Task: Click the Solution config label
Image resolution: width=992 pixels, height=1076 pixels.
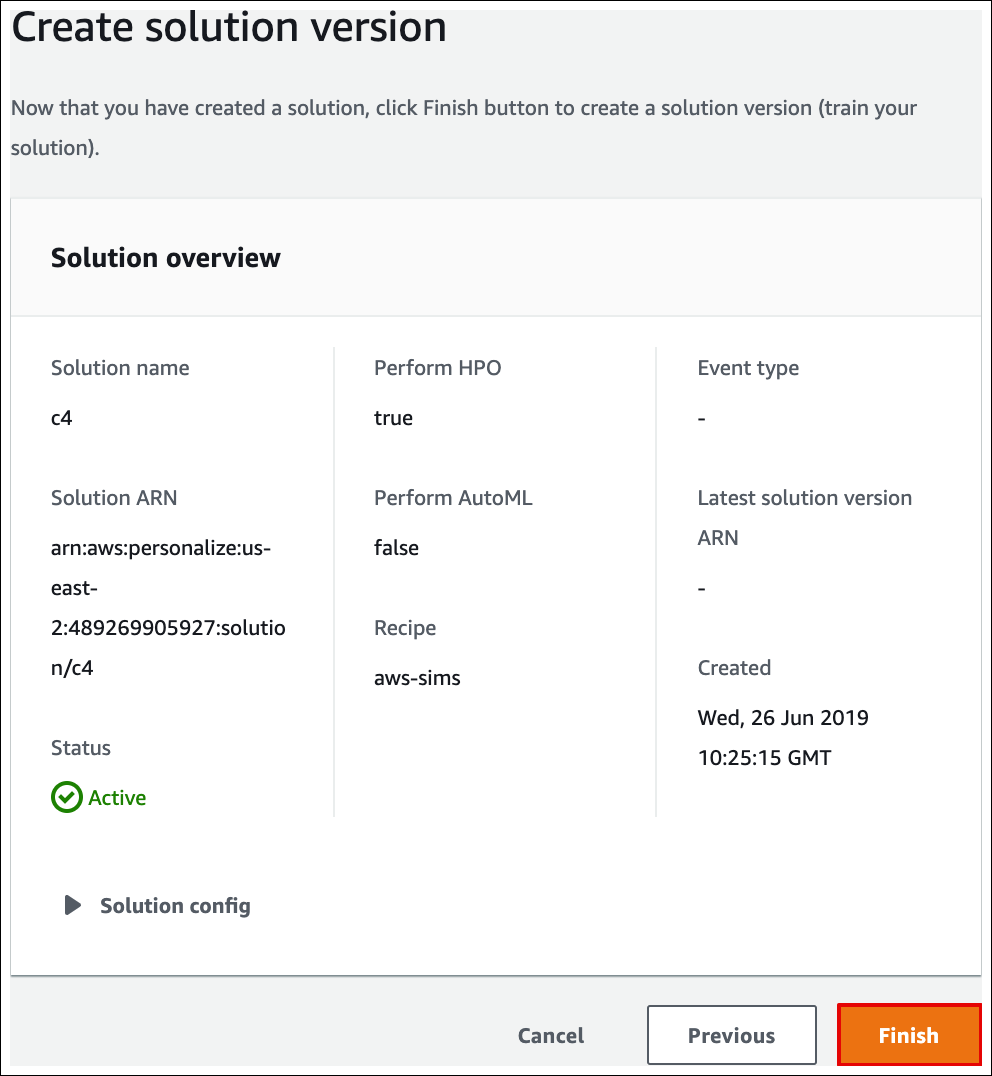Action: [x=175, y=906]
